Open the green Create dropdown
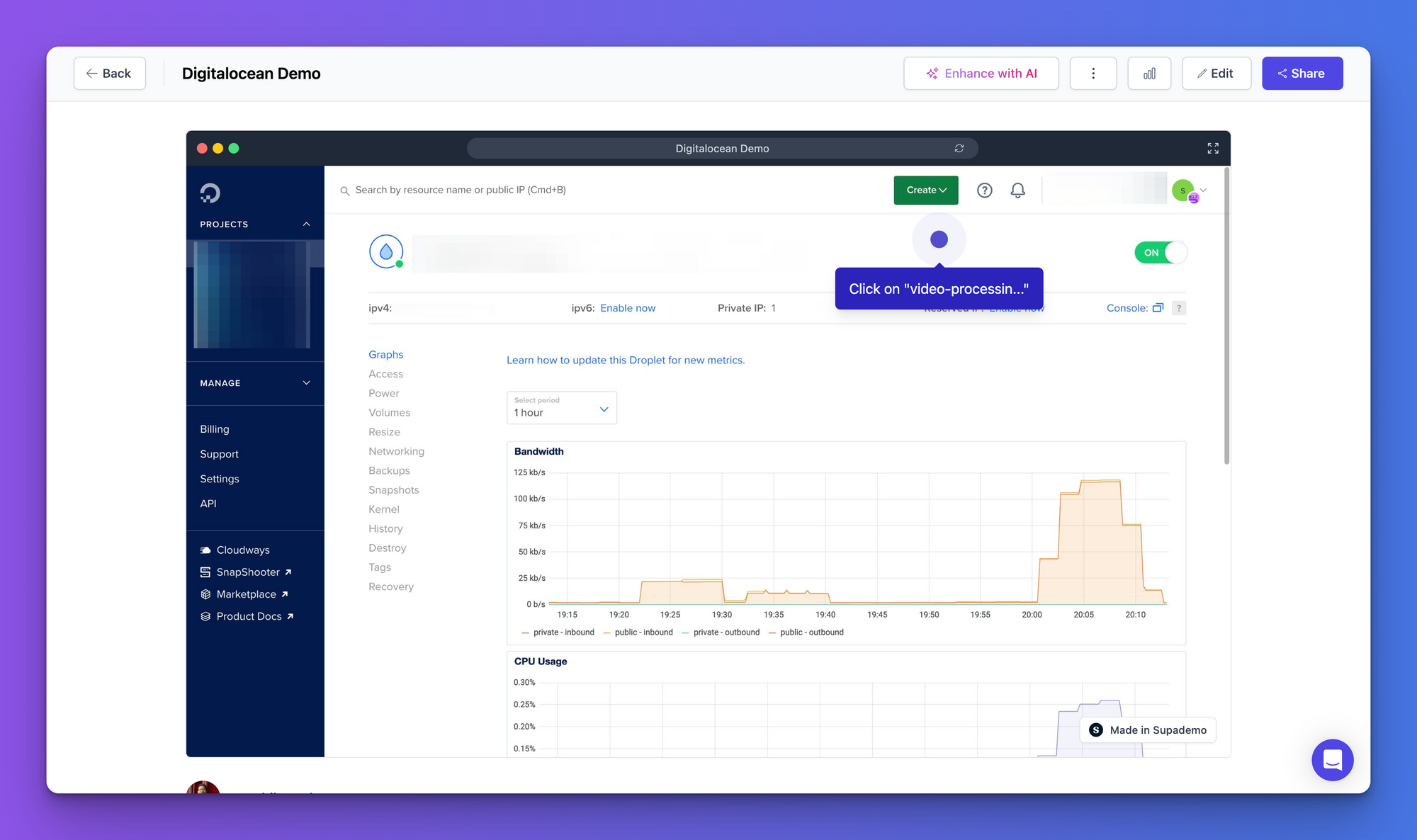Image resolution: width=1417 pixels, height=840 pixels. coord(926,190)
